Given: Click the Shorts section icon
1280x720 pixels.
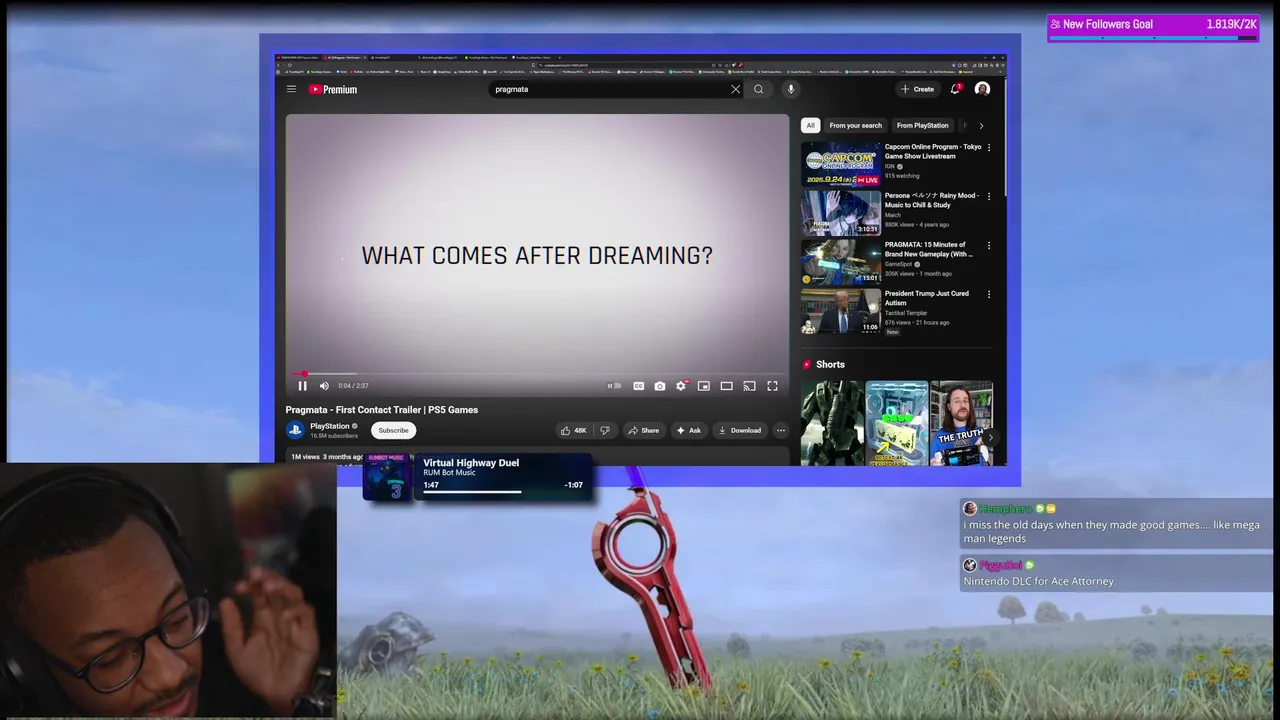Looking at the screenshot, I should point(808,365).
